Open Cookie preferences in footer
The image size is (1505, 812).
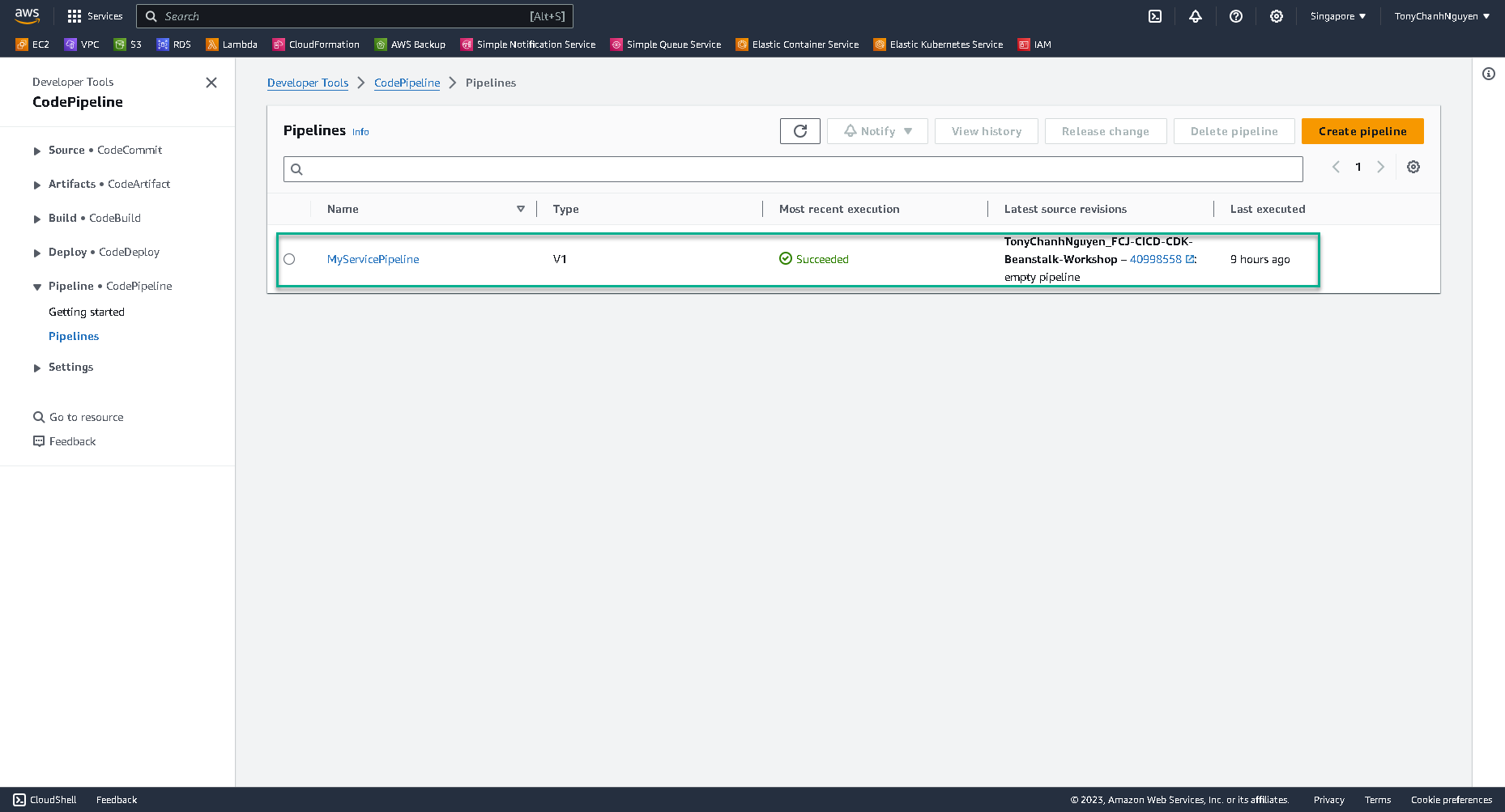(x=1452, y=800)
